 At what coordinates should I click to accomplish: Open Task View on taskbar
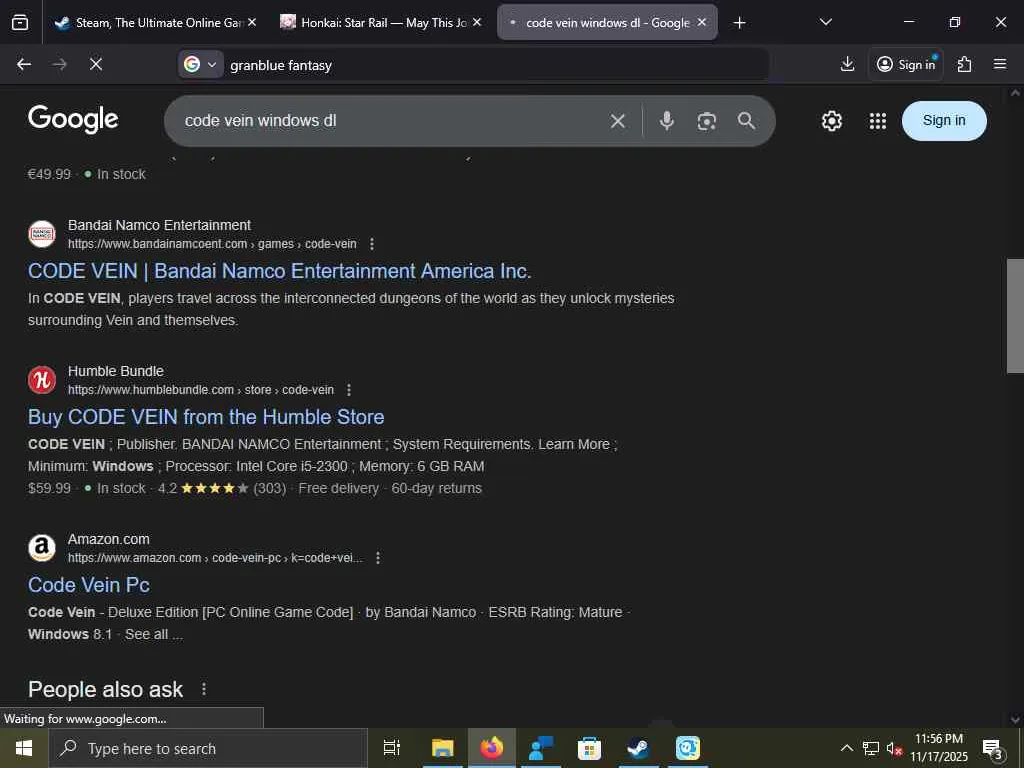[x=392, y=748]
